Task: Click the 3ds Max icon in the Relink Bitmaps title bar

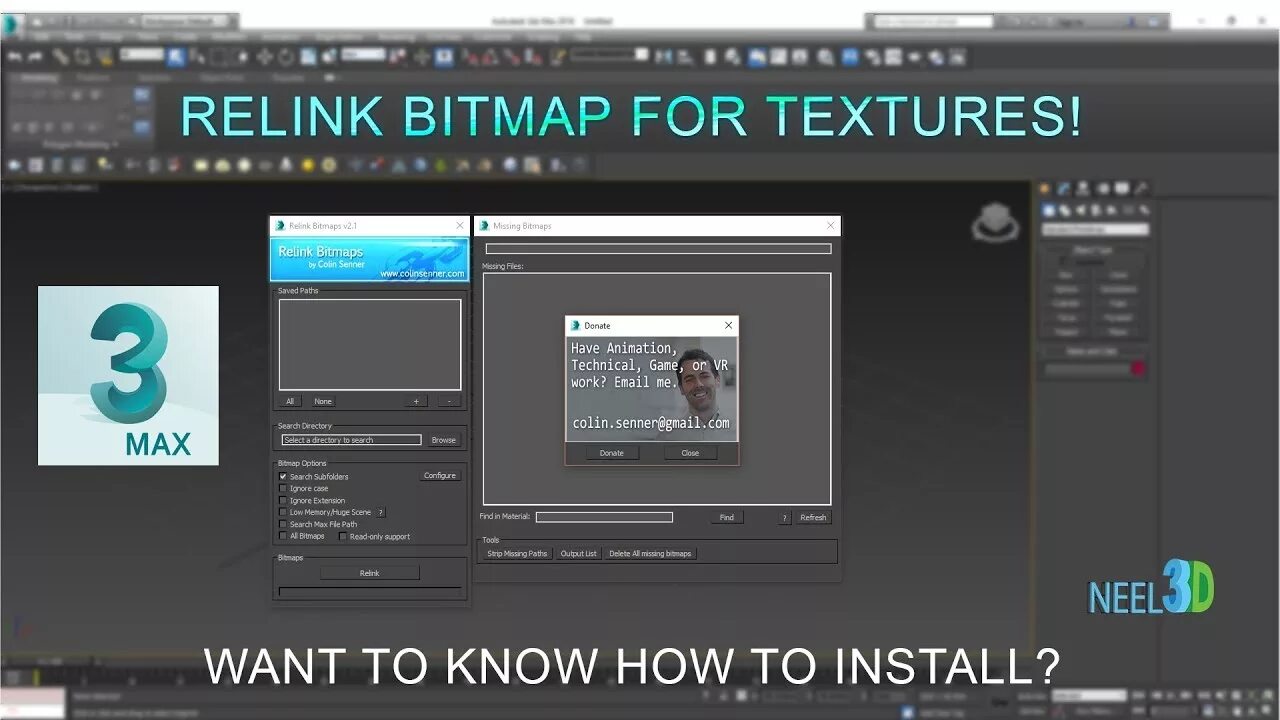Action: click(280, 226)
